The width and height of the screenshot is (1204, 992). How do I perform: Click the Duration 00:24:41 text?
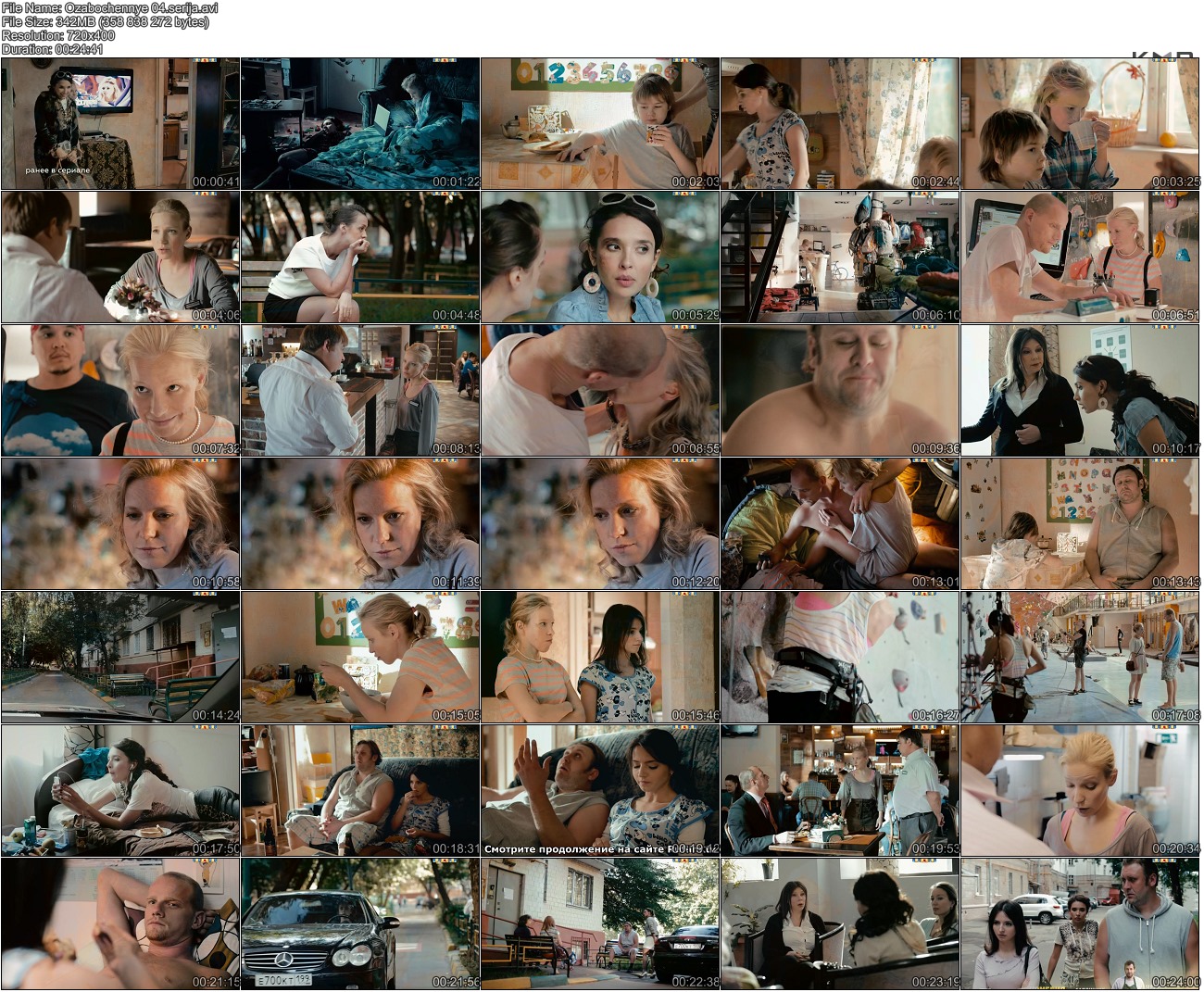[53, 49]
